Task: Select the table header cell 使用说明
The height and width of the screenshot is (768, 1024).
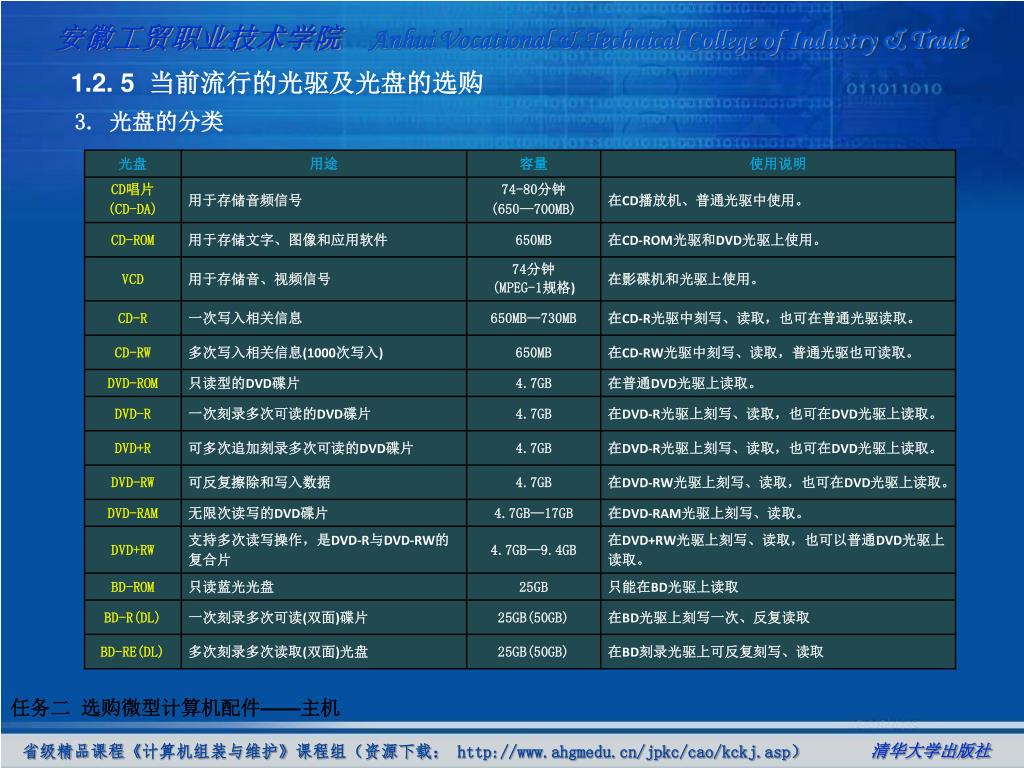Action: tap(777, 163)
